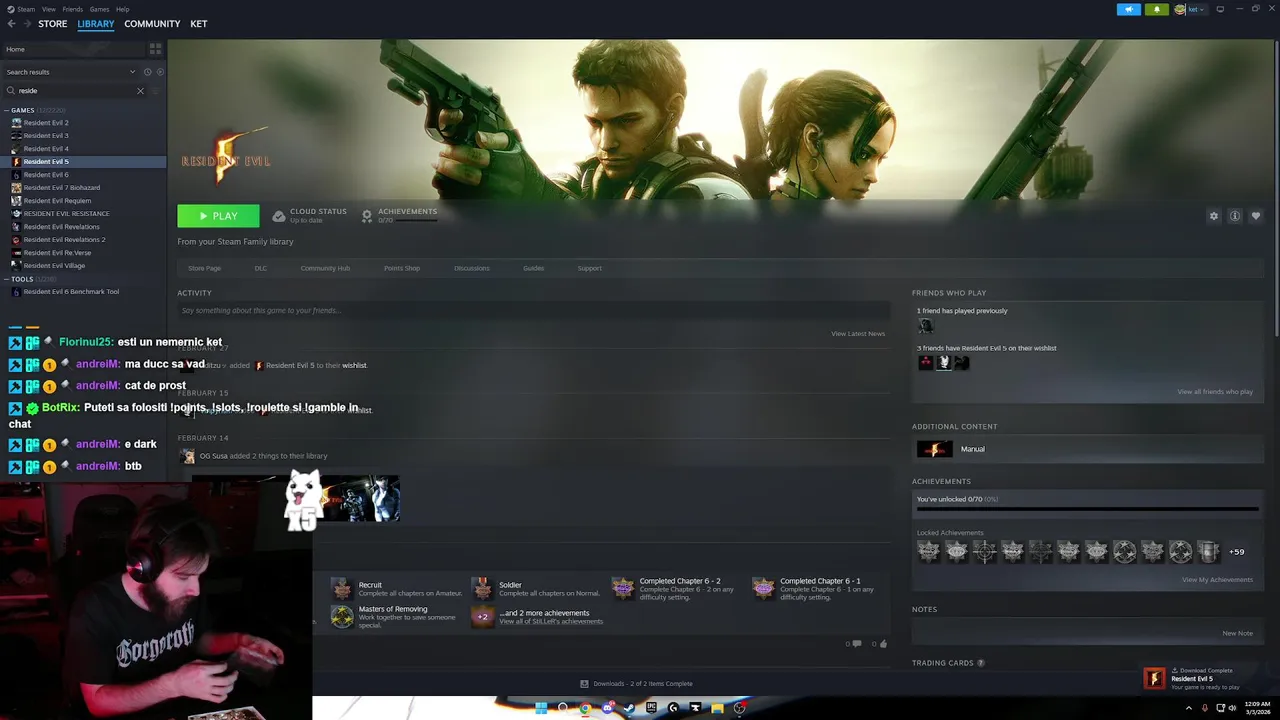The width and height of the screenshot is (1280, 720).
Task: Open the ket account dropdown
Action: click(x=1190, y=9)
